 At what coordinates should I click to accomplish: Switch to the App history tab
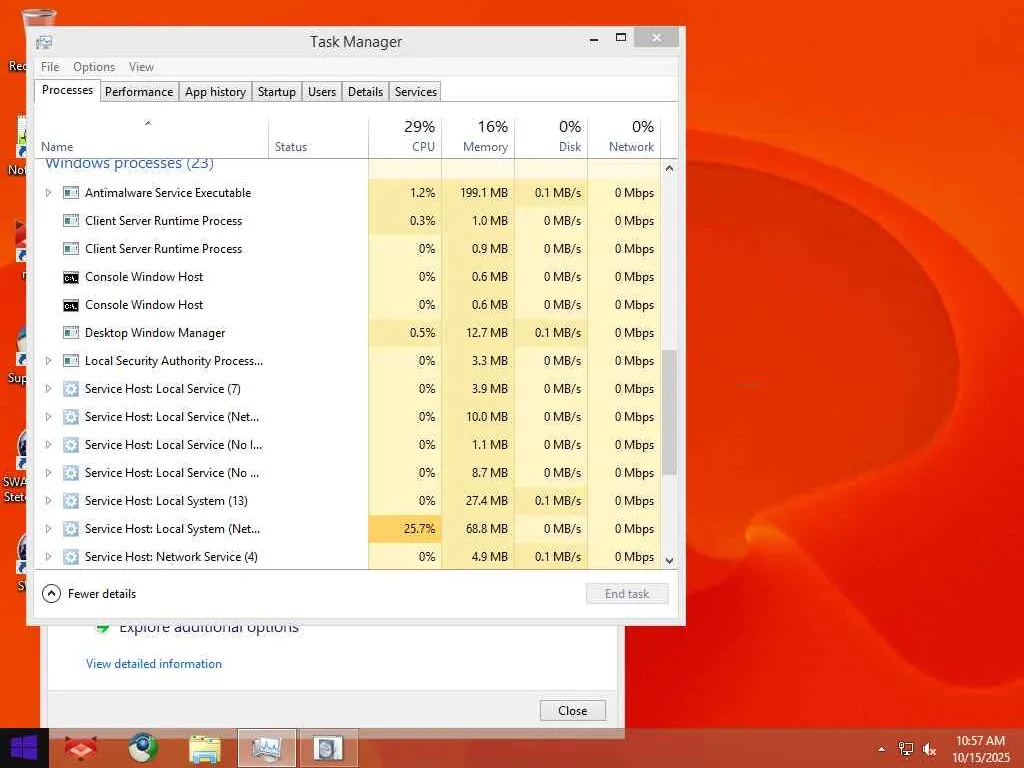coord(216,92)
